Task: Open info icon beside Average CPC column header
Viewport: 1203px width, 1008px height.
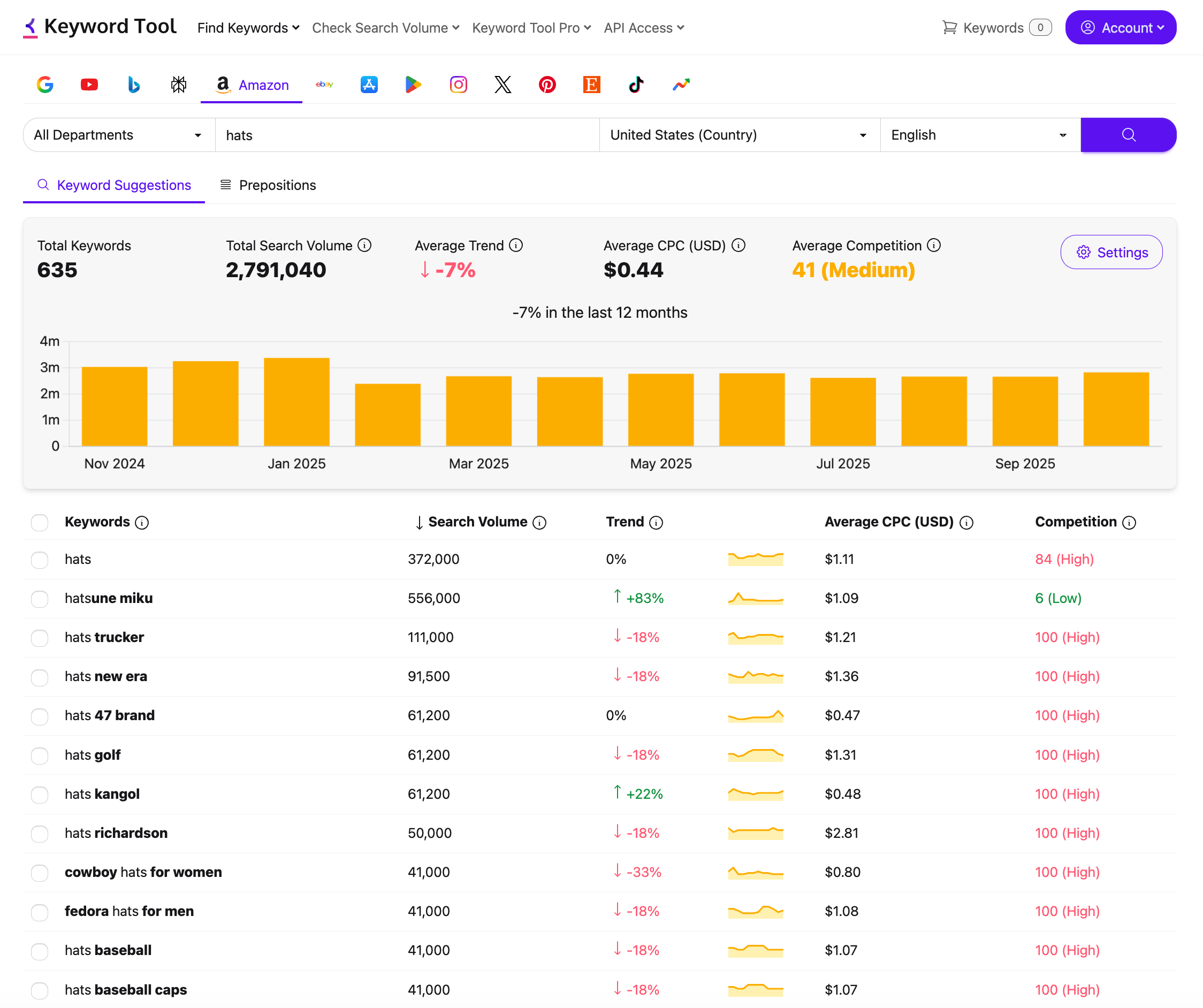Action: click(x=966, y=523)
